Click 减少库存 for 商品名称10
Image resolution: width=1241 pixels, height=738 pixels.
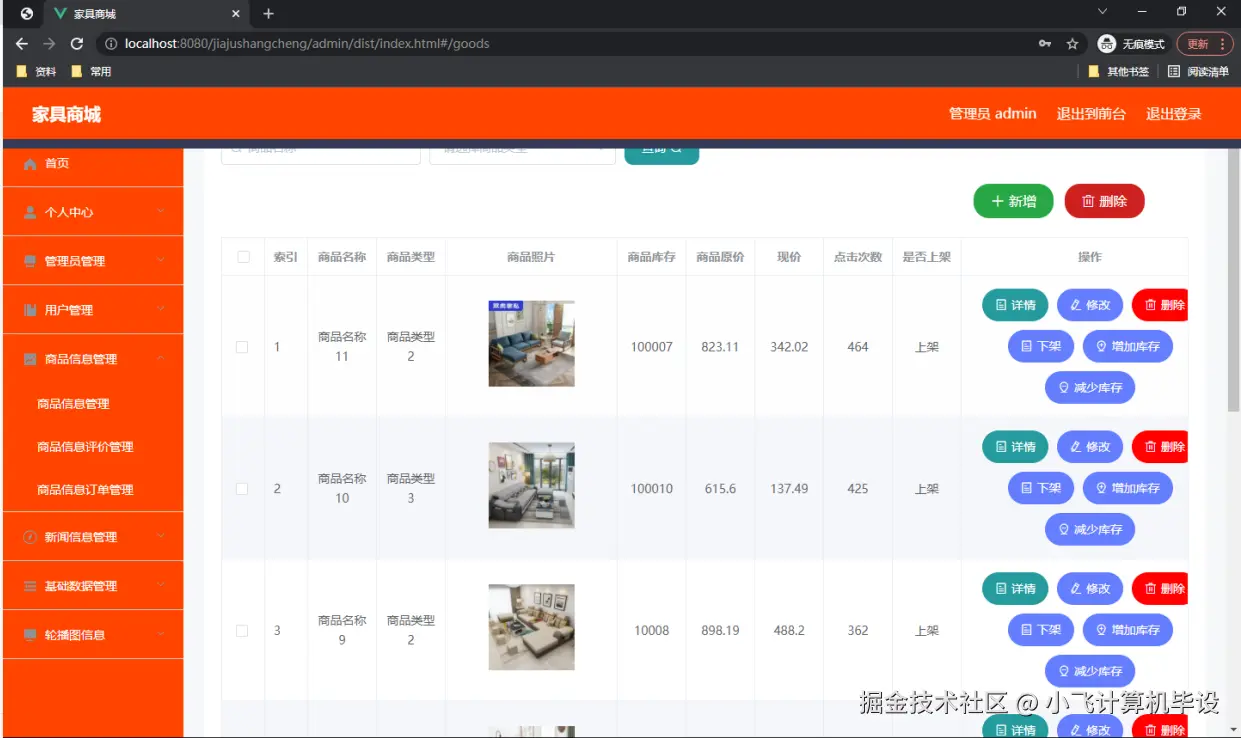point(1090,529)
